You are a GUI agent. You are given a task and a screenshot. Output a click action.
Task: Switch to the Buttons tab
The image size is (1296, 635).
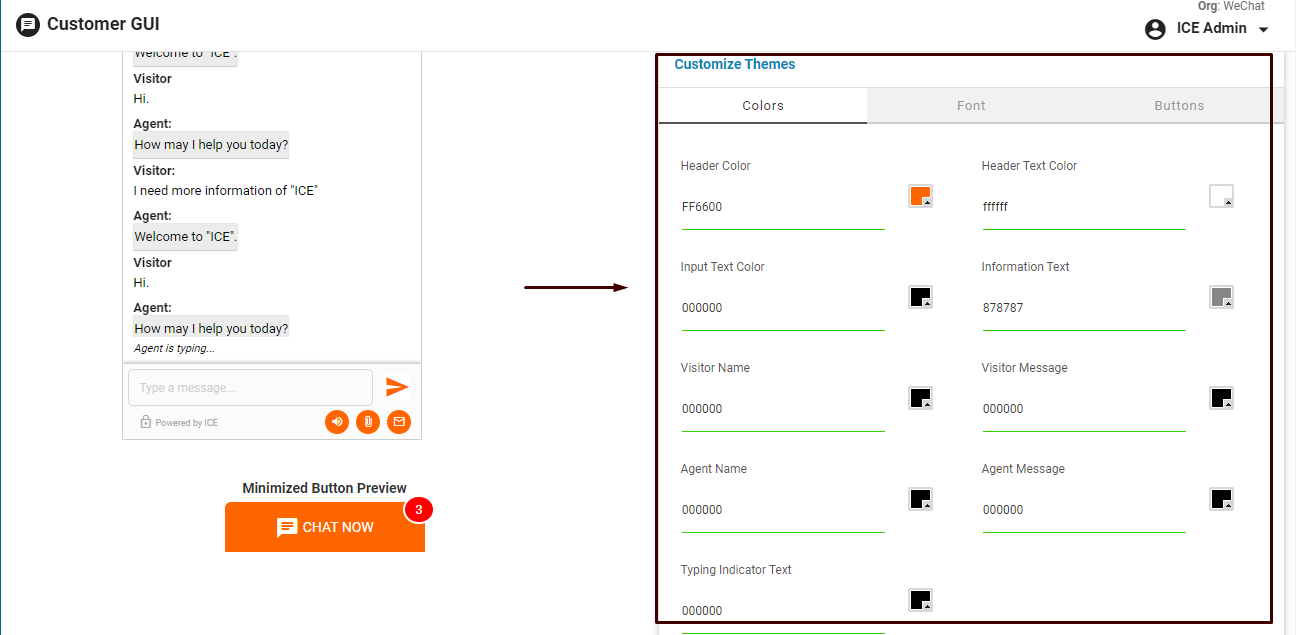coord(1179,106)
